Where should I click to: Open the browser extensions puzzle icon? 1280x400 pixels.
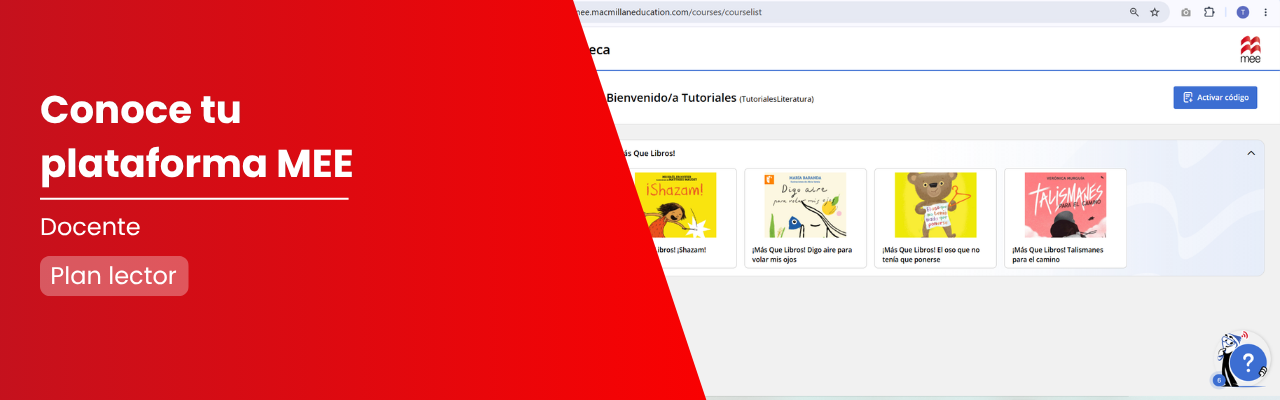point(1209,12)
